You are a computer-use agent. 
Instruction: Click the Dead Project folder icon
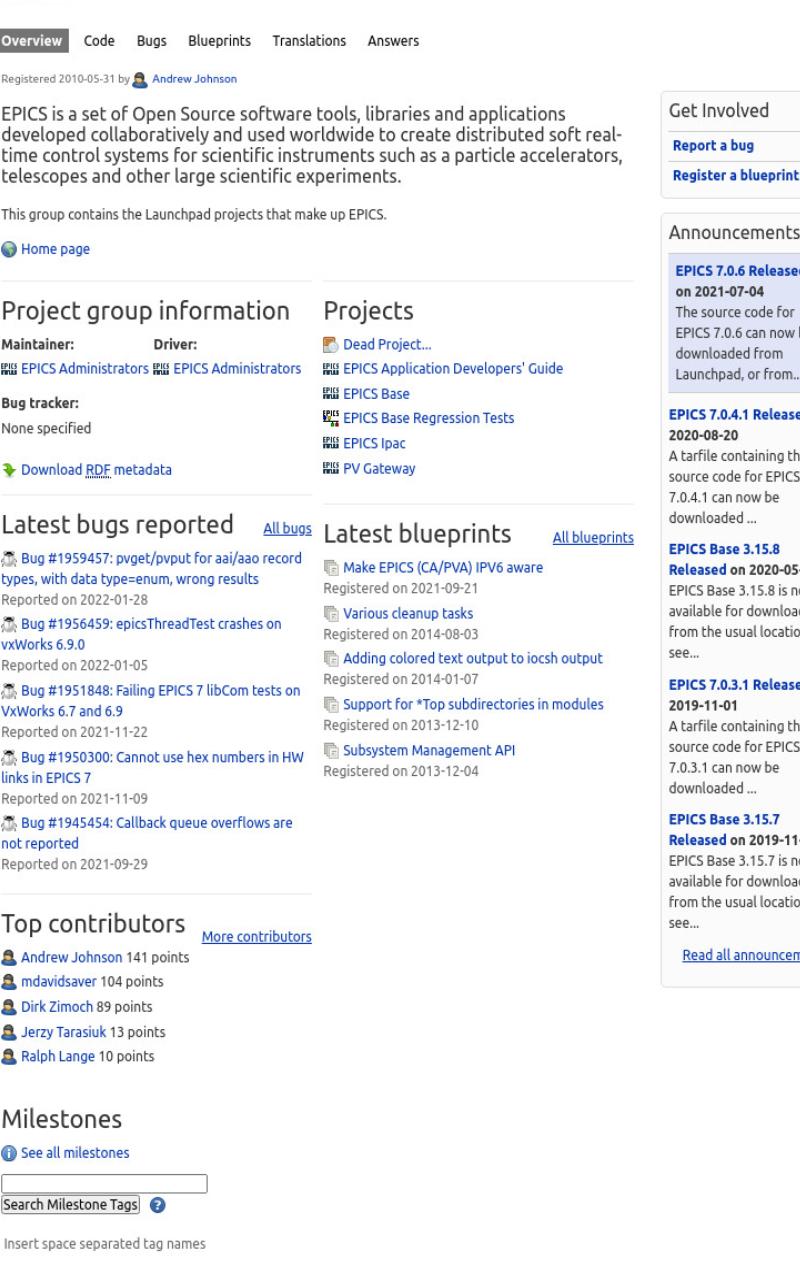(x=331, y=344)
